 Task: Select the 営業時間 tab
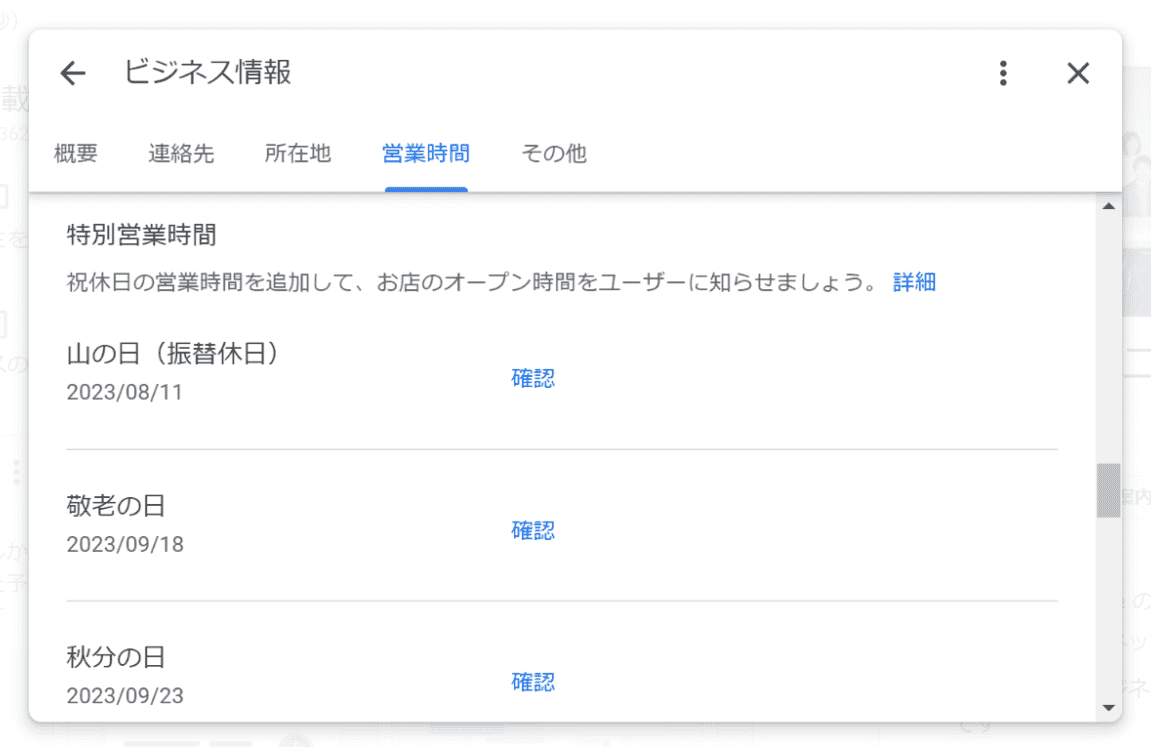[426, 153]
